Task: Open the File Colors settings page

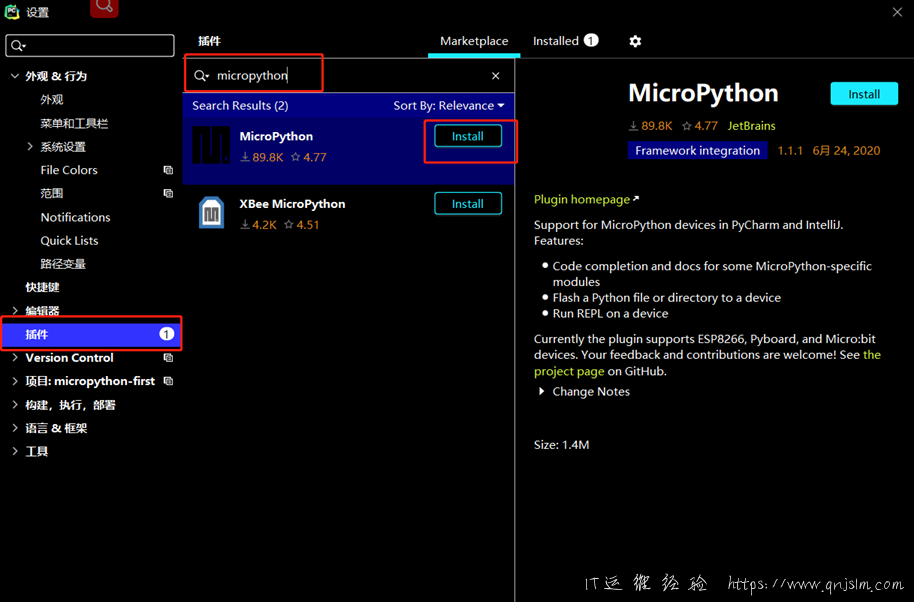Action: tap(69, 170)
